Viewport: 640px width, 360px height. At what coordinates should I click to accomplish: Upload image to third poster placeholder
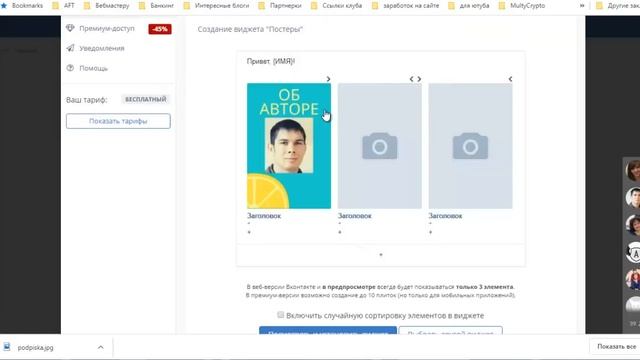(x=470, y=146)
